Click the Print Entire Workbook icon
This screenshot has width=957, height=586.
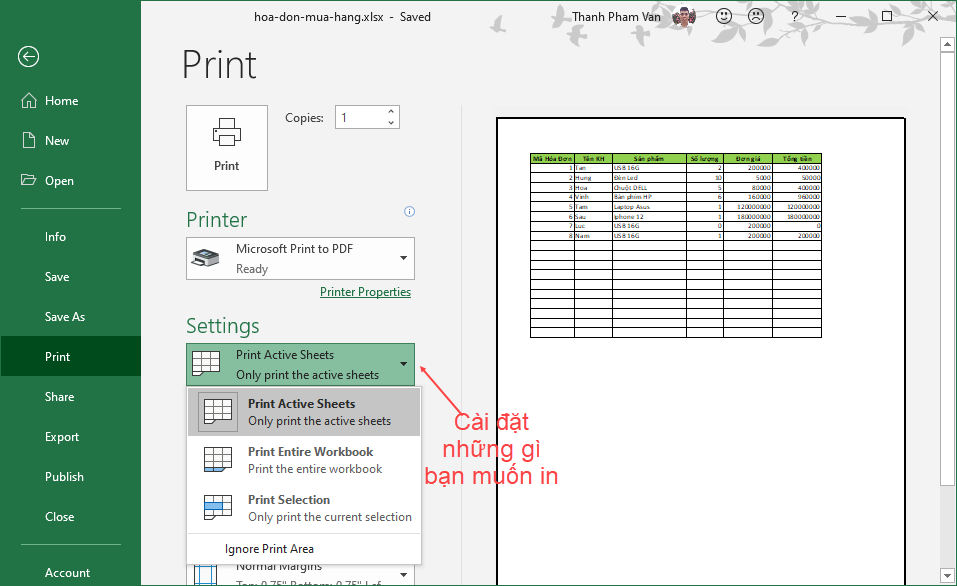click(218, 460)
